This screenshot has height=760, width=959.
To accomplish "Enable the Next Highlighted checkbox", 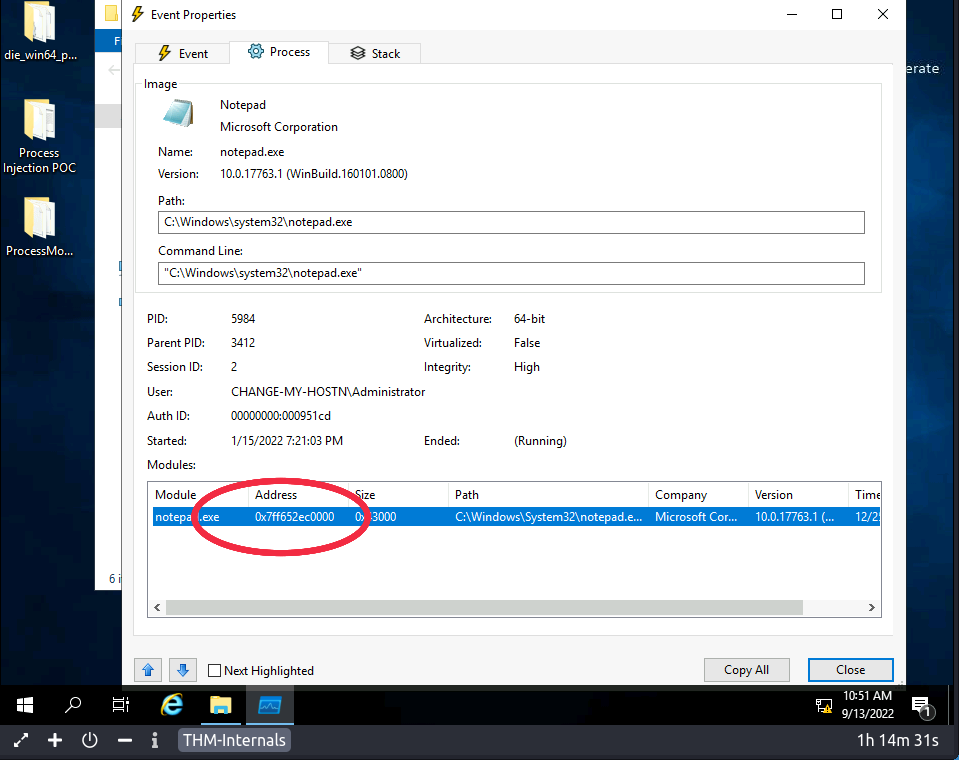I will (215, 671).
